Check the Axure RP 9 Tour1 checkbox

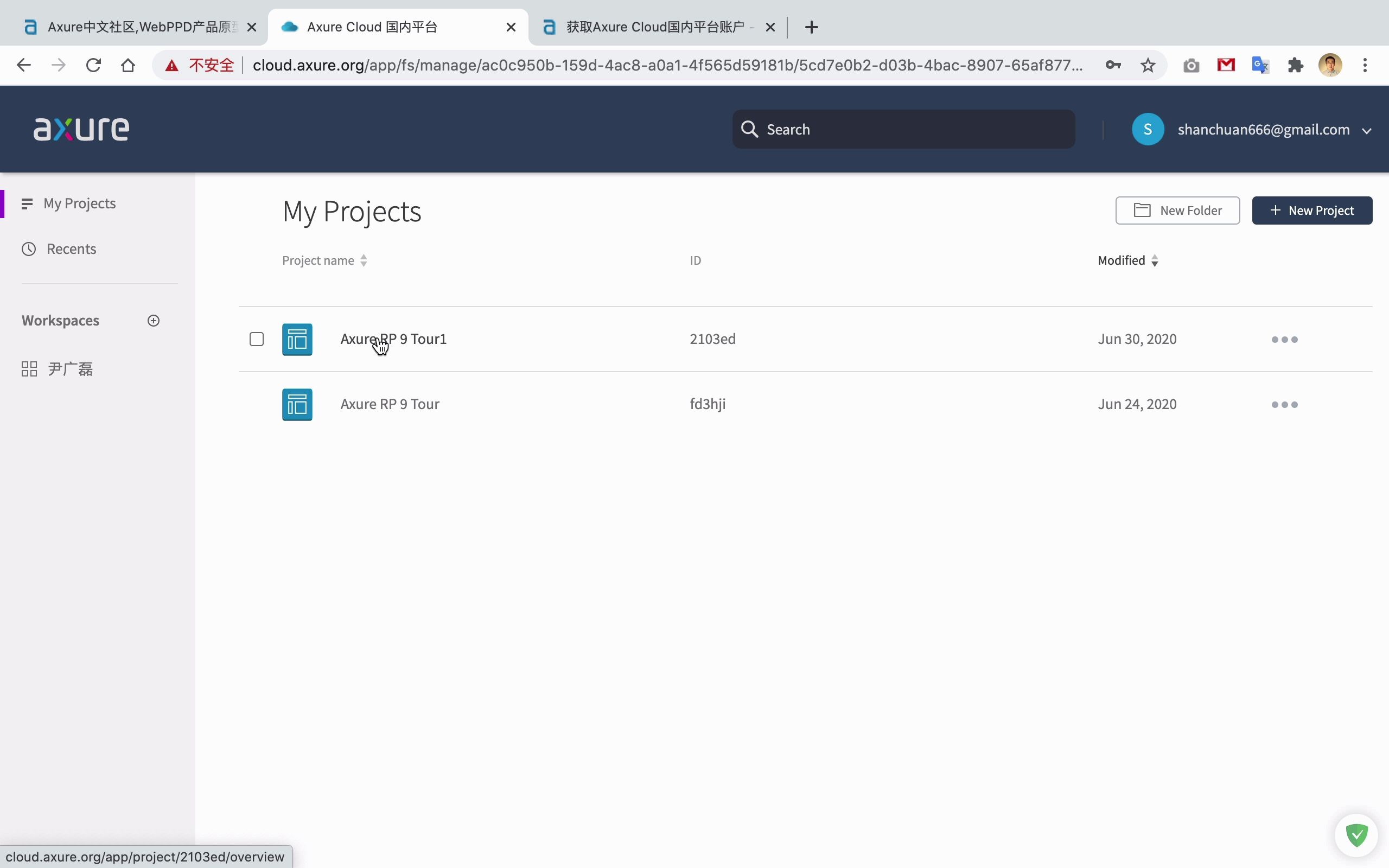pyautogui.click(x=257, y=339)
